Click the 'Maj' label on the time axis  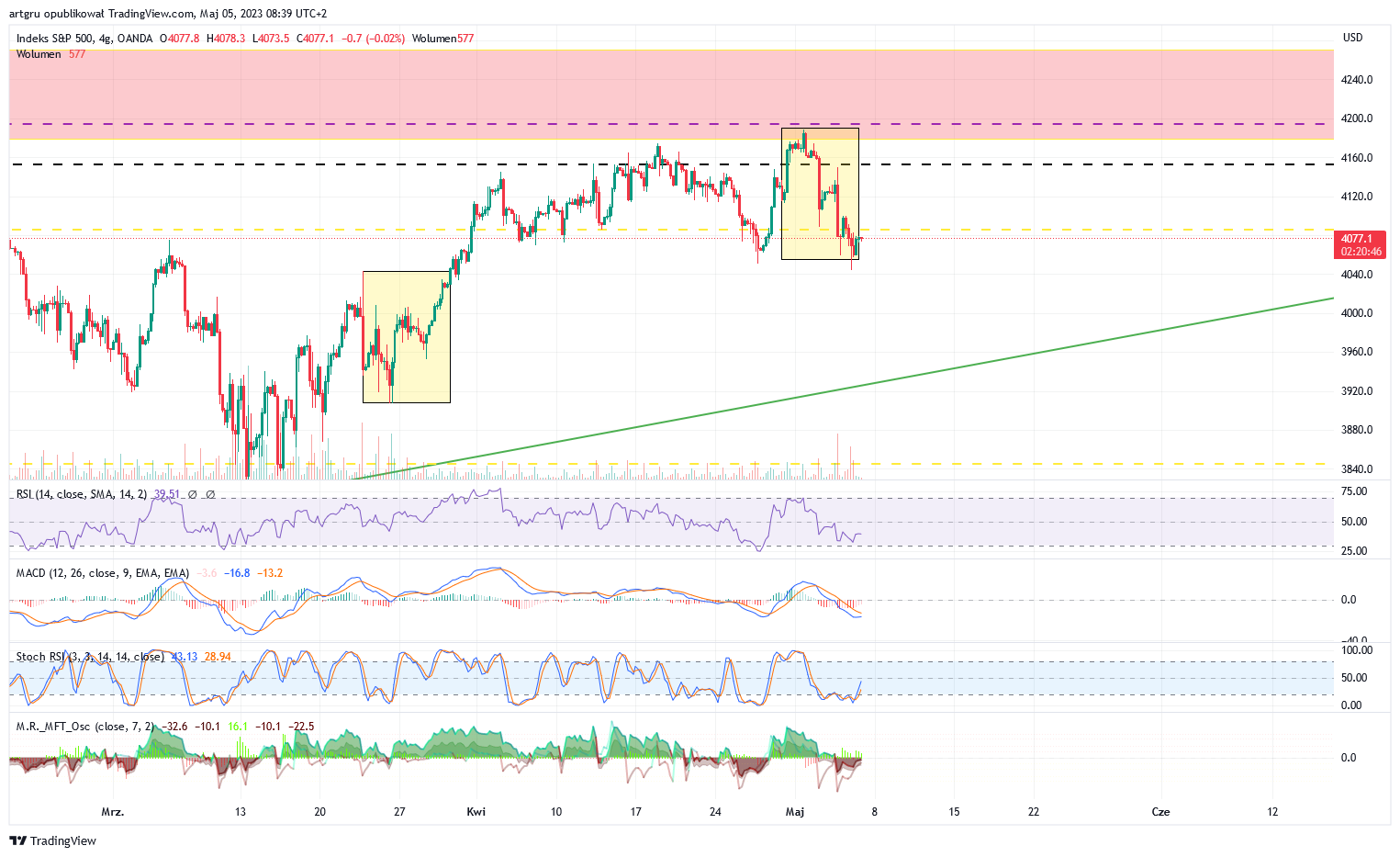coord(795,812)
